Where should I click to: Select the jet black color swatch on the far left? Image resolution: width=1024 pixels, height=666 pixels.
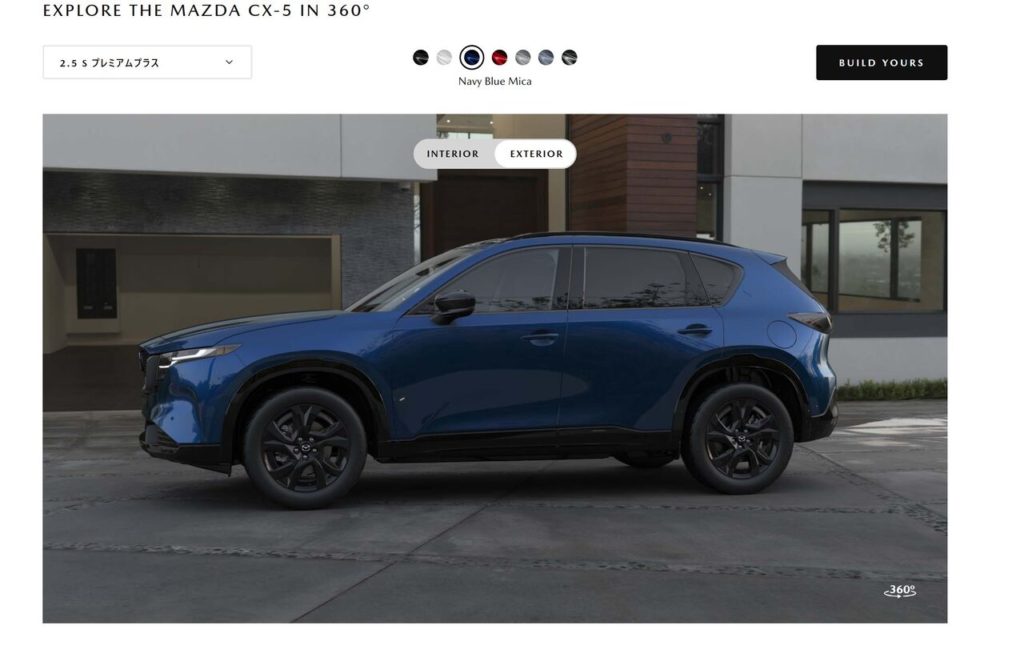421,57
